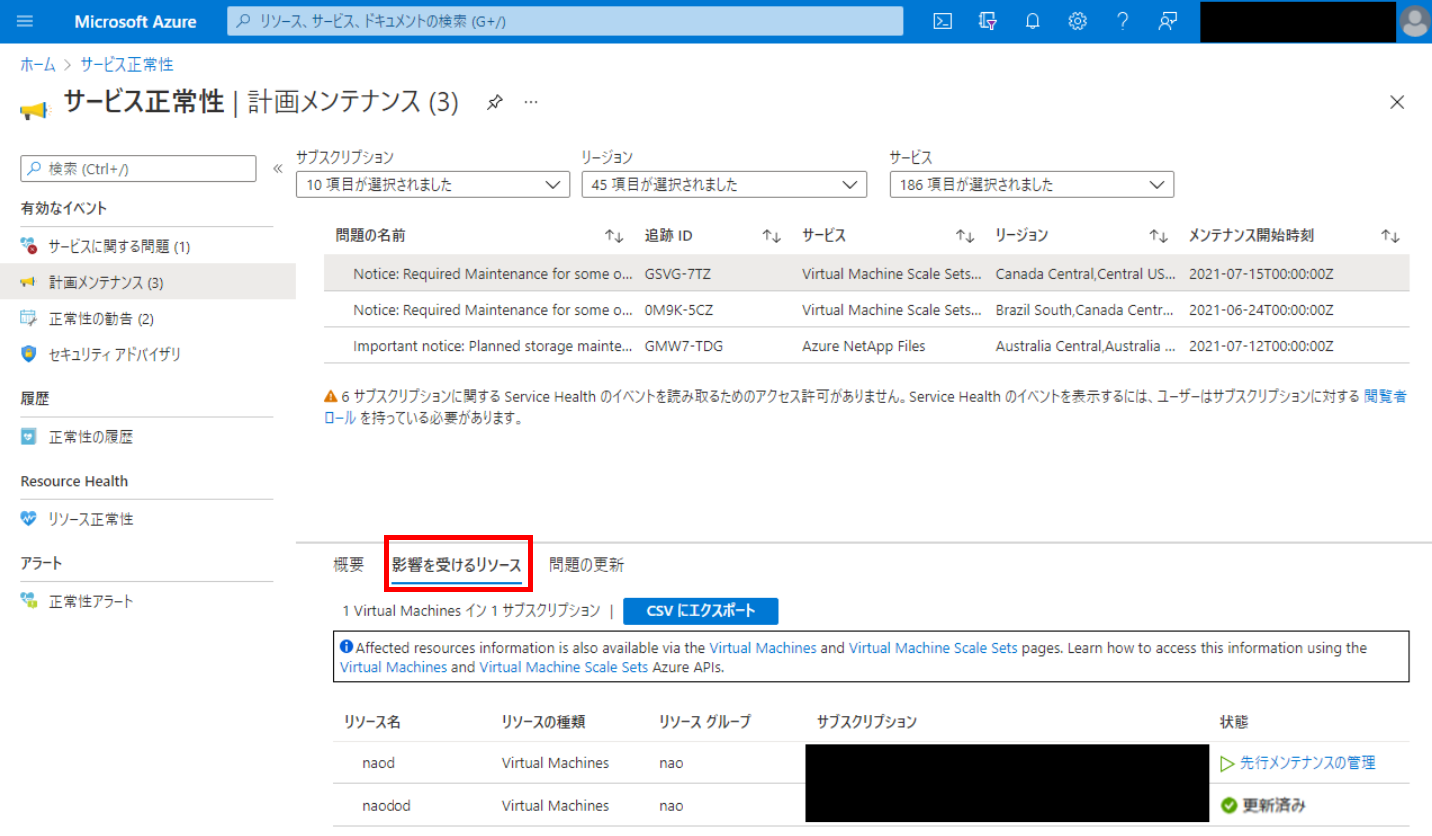
Task: Click the naod resource name
Action: pos(379,763)
